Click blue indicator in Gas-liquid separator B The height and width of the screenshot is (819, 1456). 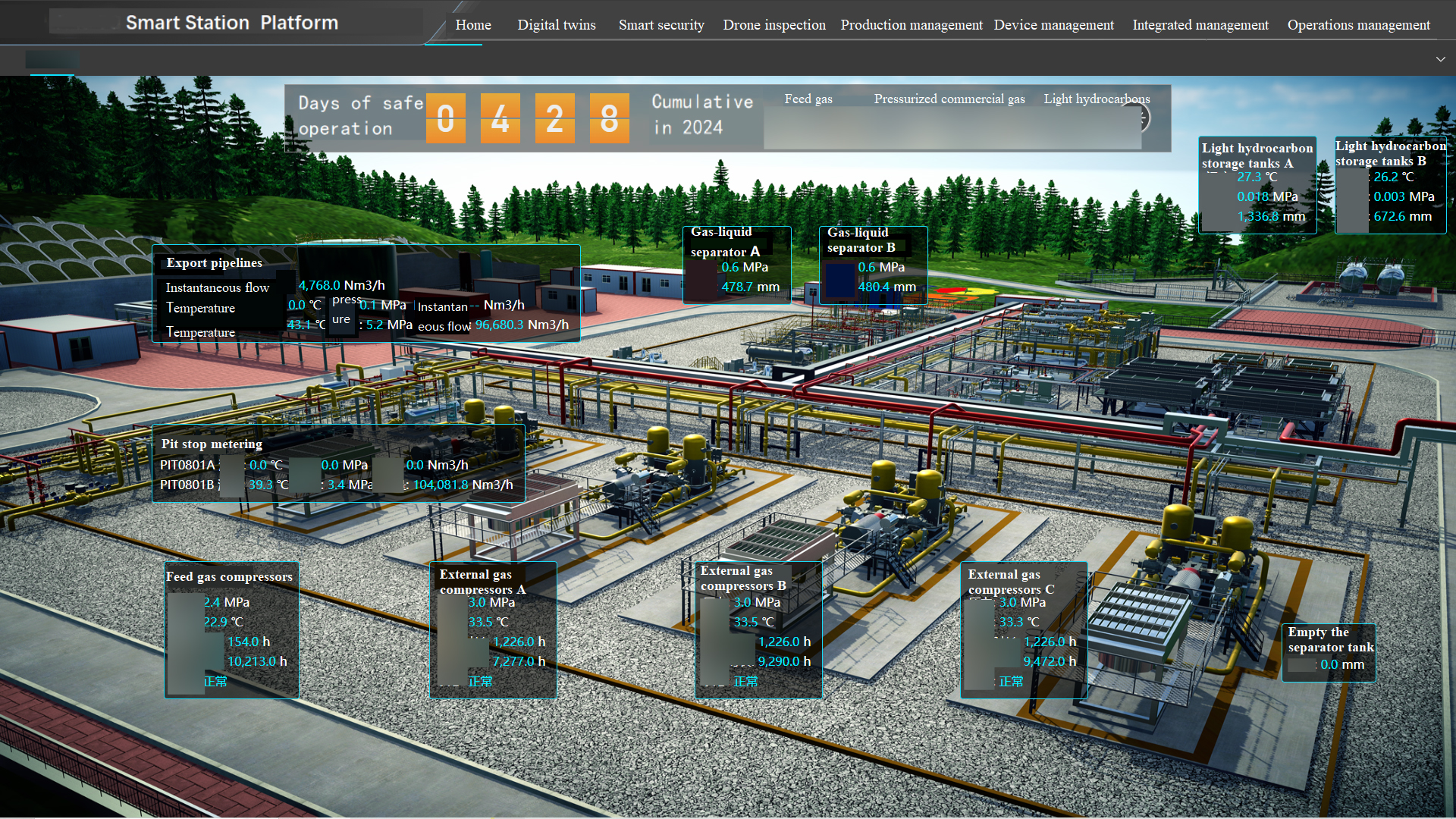(x=839, y=279)
